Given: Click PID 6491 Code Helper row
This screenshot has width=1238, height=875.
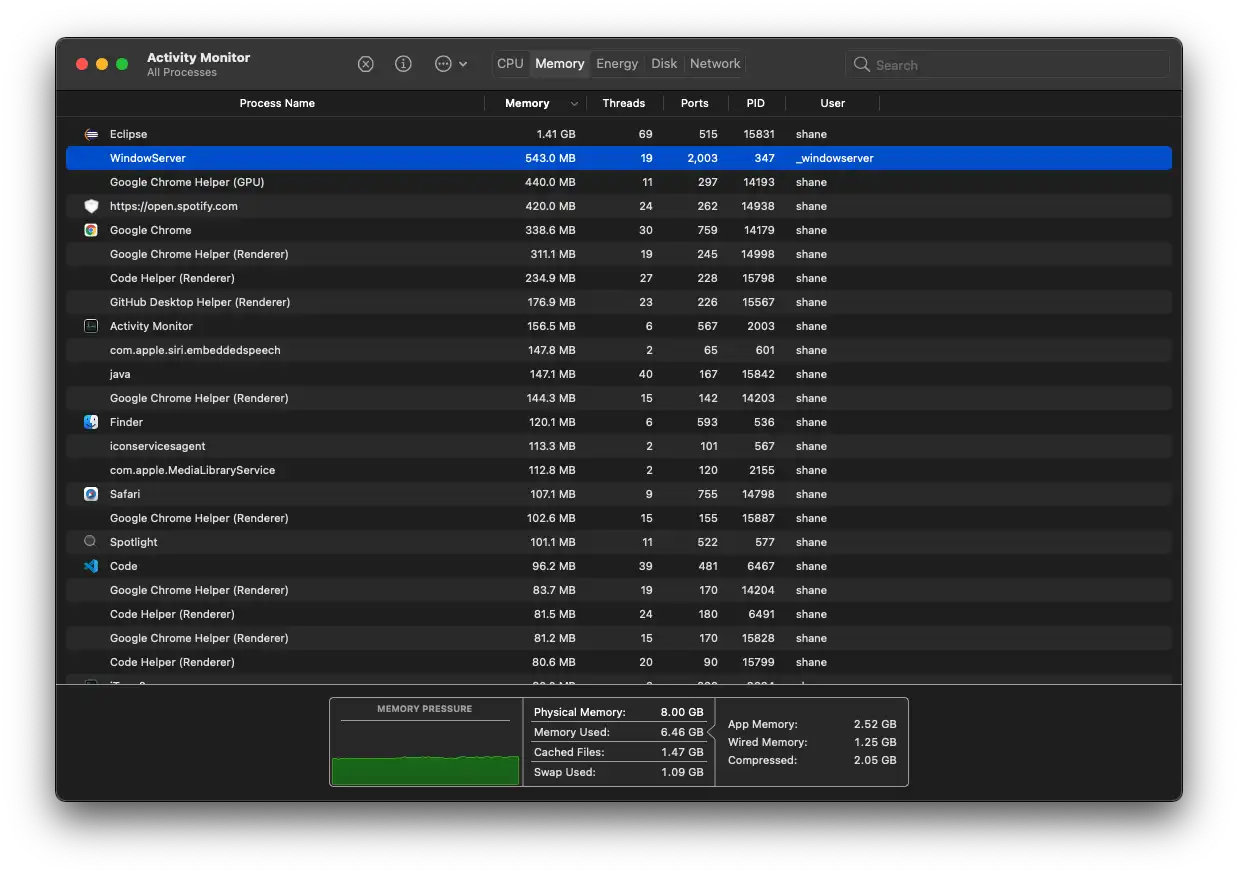Looking at the screenshot, I should tap(762, 614).
